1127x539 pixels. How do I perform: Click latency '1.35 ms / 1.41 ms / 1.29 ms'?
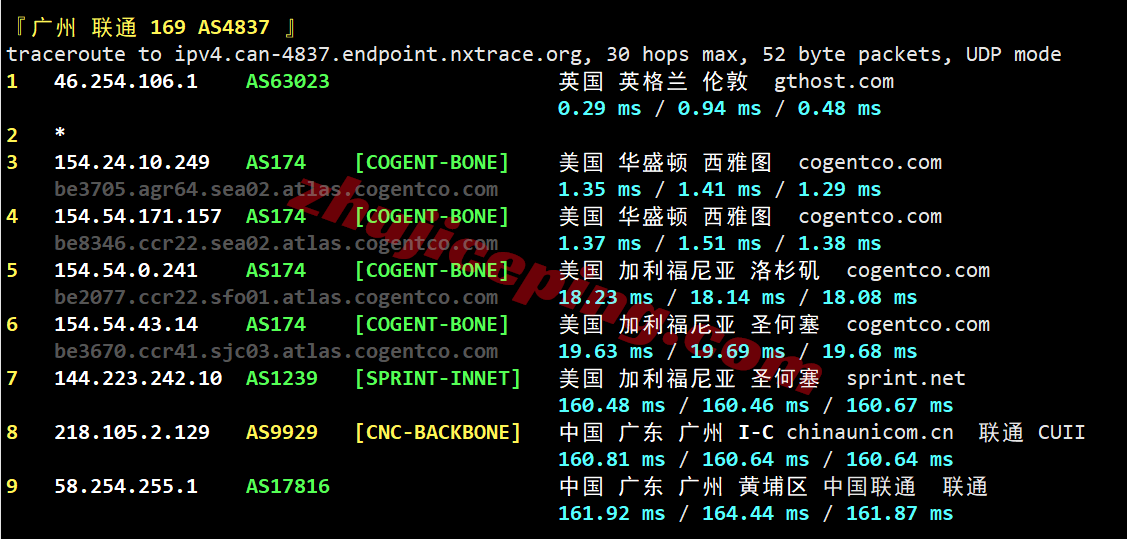point(719,190)
